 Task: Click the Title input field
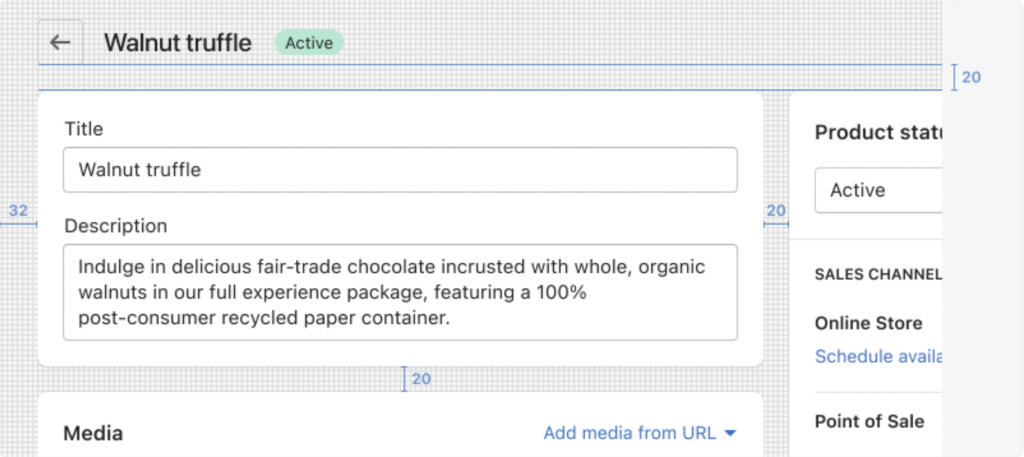pyautogui.click(x=400, y=170)
